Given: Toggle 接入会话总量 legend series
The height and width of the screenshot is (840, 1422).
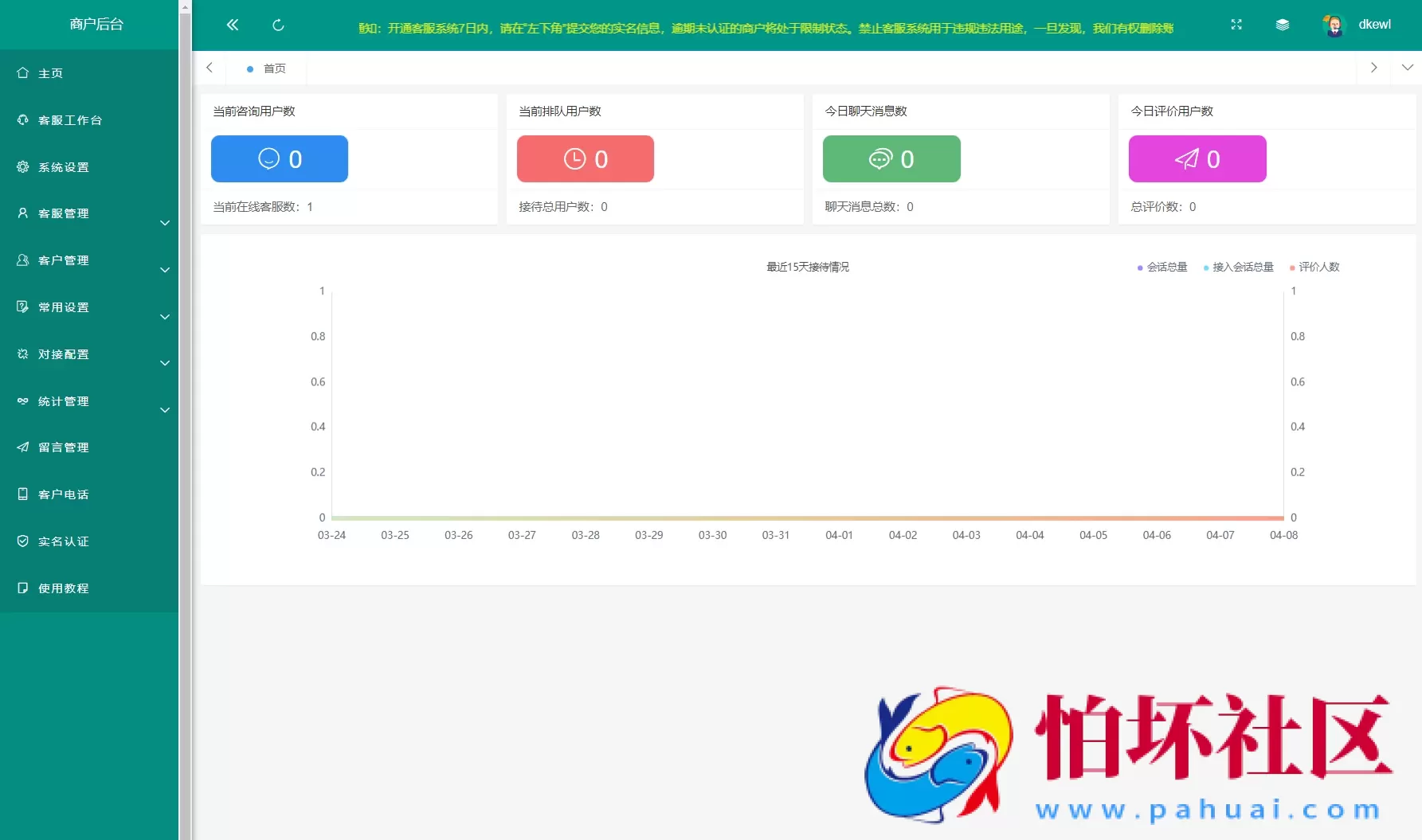Looking at the screenshot, I should pyautogui.click(x=1239, y=268).
